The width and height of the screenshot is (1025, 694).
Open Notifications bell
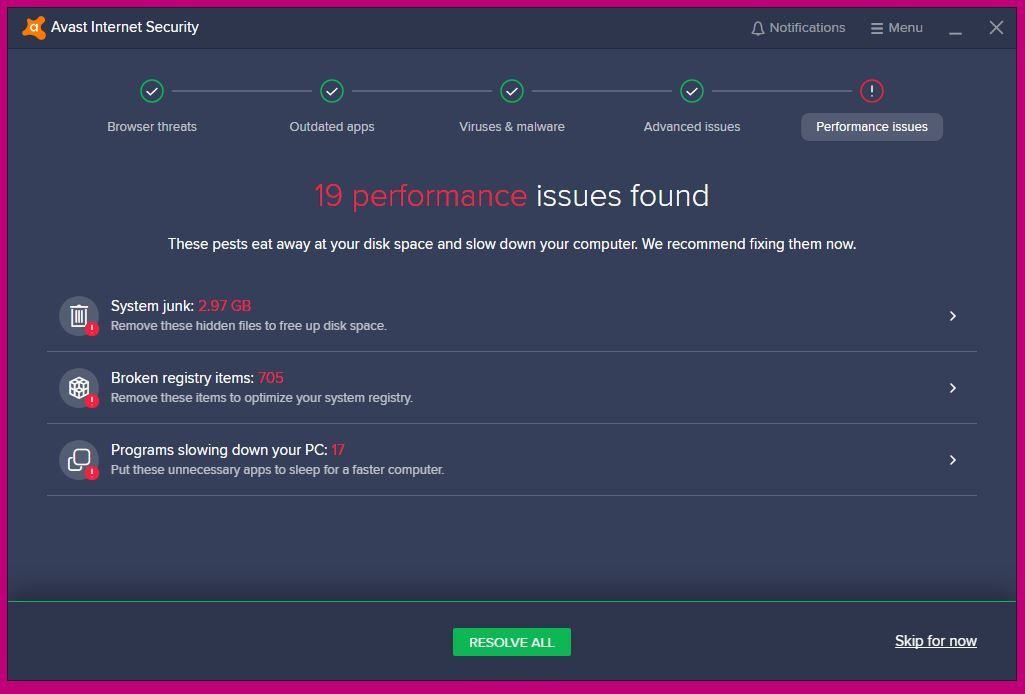point(798,27)
